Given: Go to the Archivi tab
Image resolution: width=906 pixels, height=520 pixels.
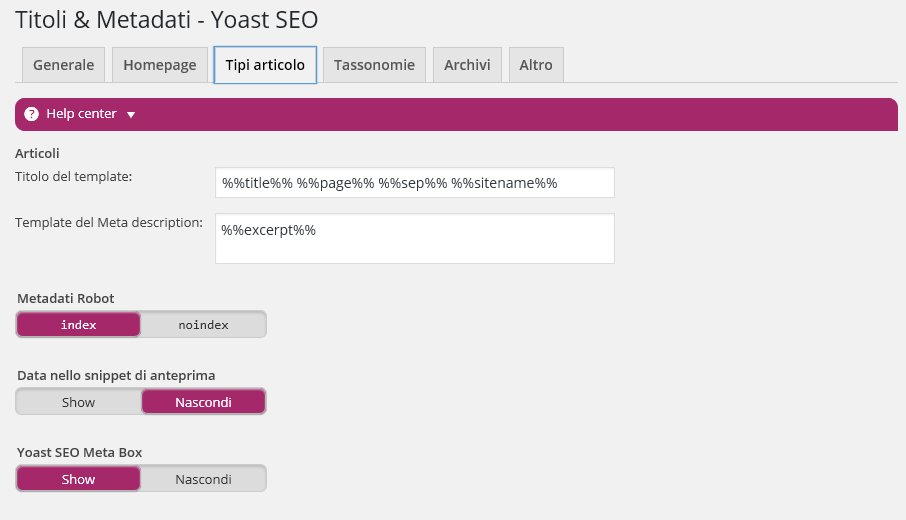Looking at the screenshot, I should point(467,65).
